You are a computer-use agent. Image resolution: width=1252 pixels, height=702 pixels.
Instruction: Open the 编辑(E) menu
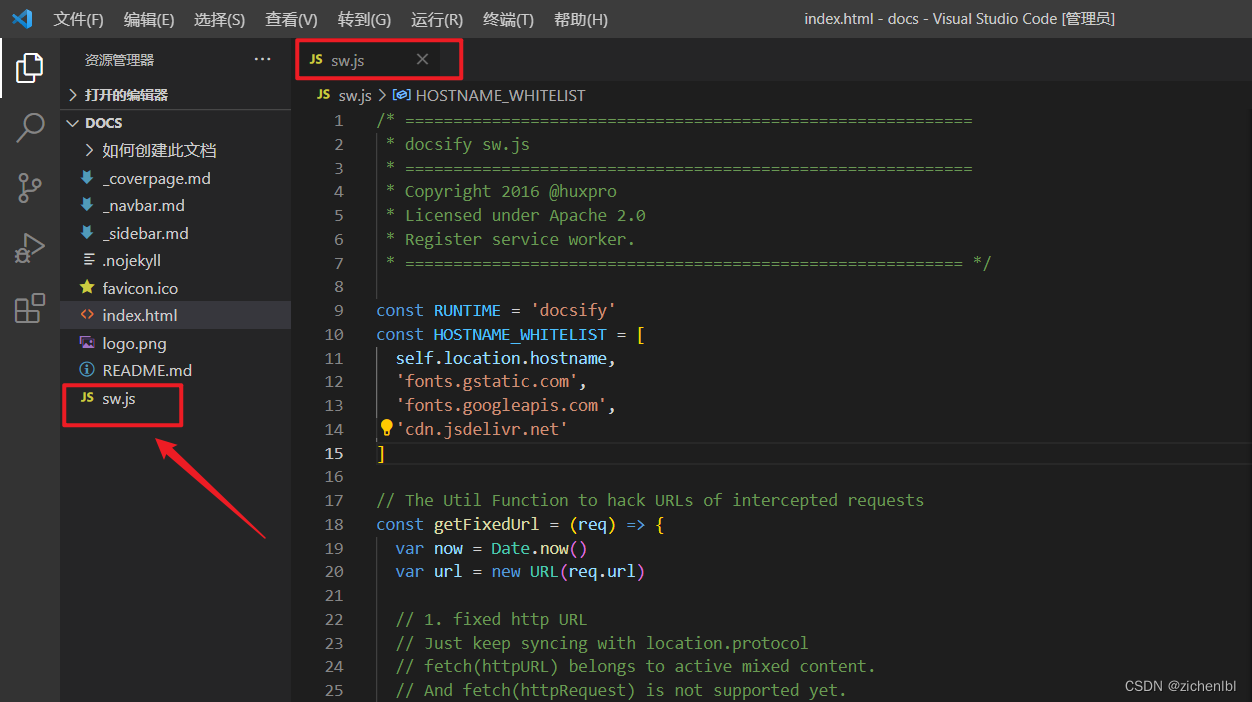149,20
